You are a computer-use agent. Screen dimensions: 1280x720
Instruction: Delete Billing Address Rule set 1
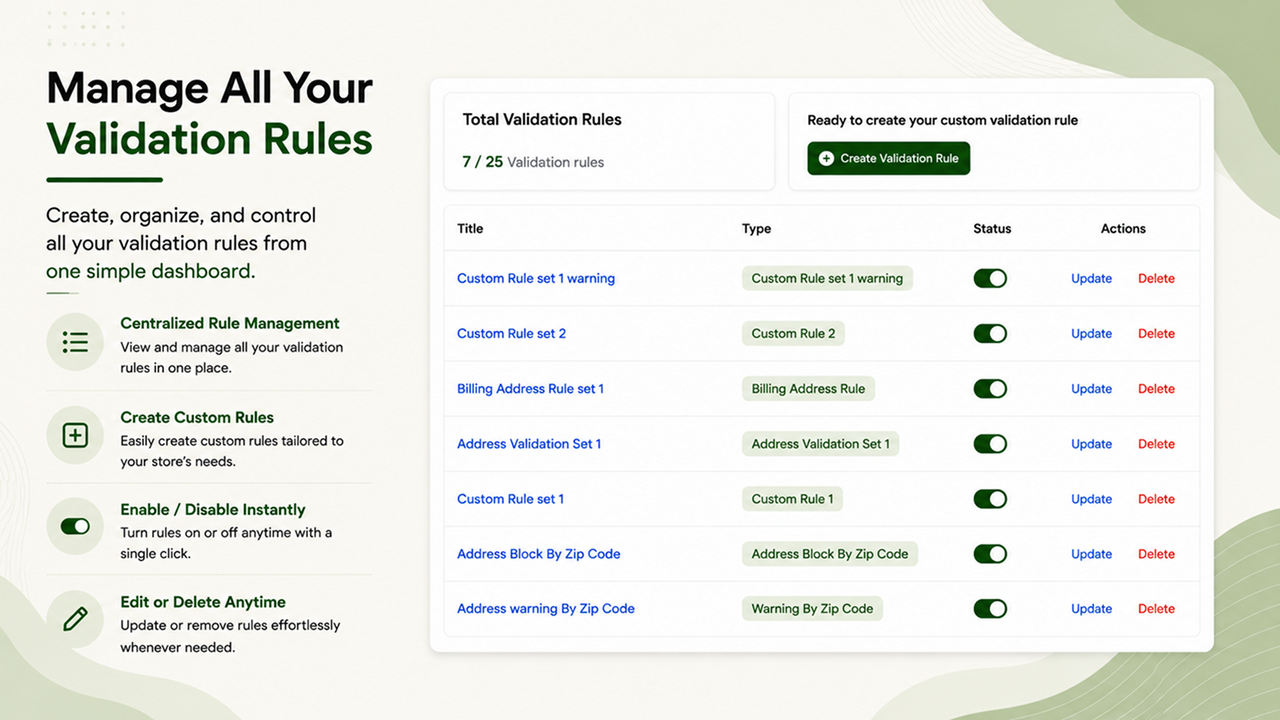click(1156, 388)
